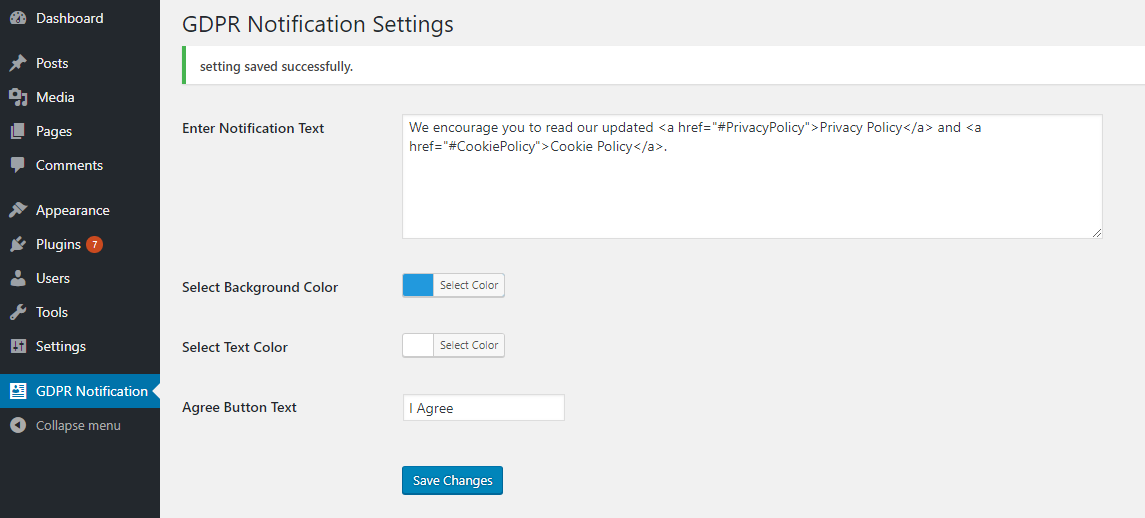The width and height of the screenshot is (1145, 518).
Task: Click the Plugins update count badge
Action: click(x=94, y=245)
